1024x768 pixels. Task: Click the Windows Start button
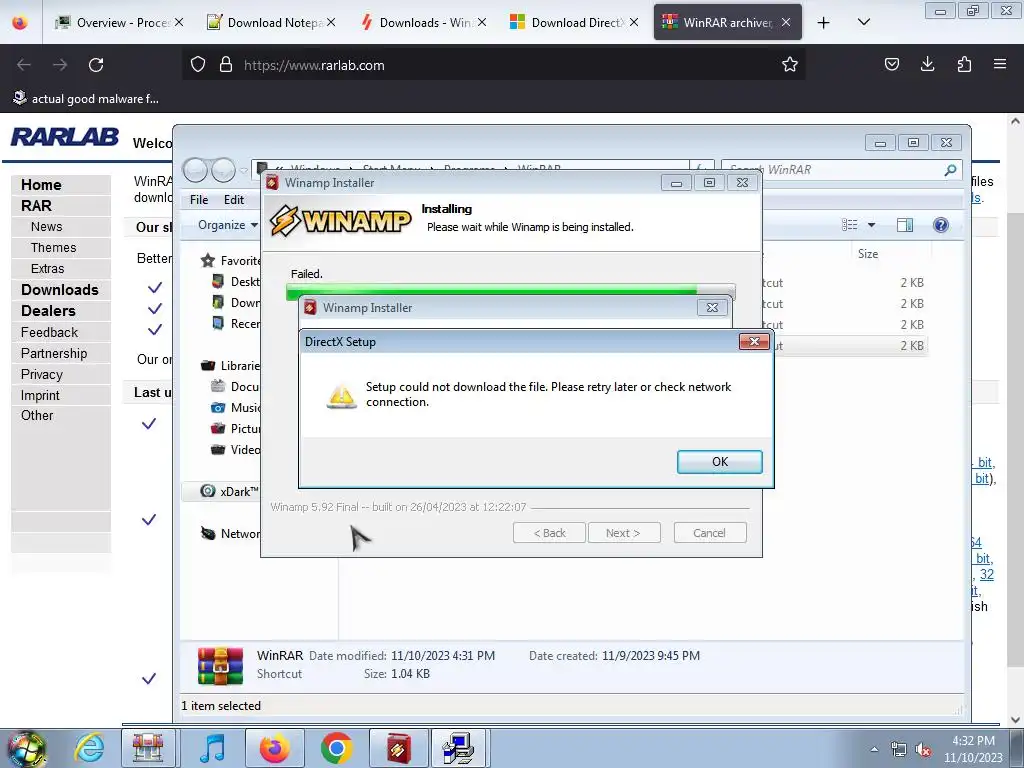[26, 748]
